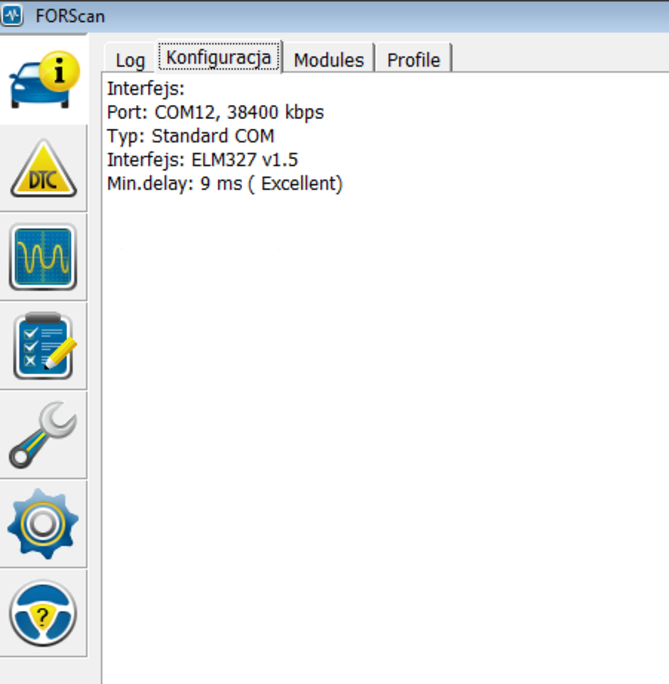This screenshot has height=684, width=669.
Task: Open the Tests checklist section
Action: tap(44, 346)
